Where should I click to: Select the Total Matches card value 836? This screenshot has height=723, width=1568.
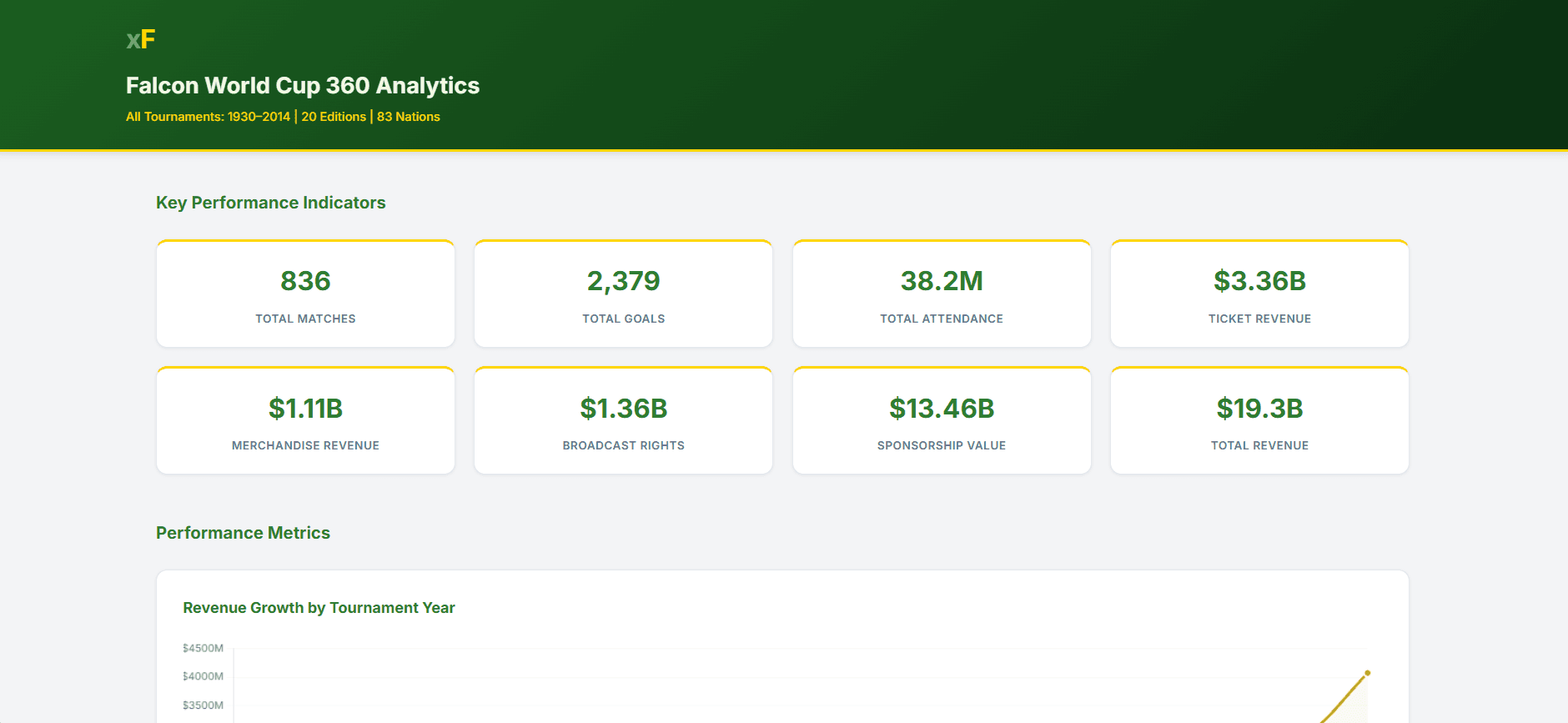tap(305, 281)
